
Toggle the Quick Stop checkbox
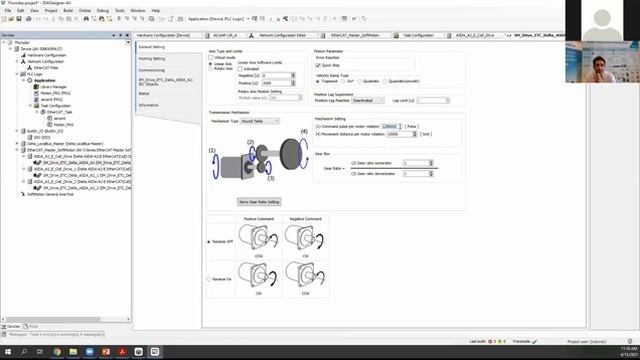(x=318, y=65)
